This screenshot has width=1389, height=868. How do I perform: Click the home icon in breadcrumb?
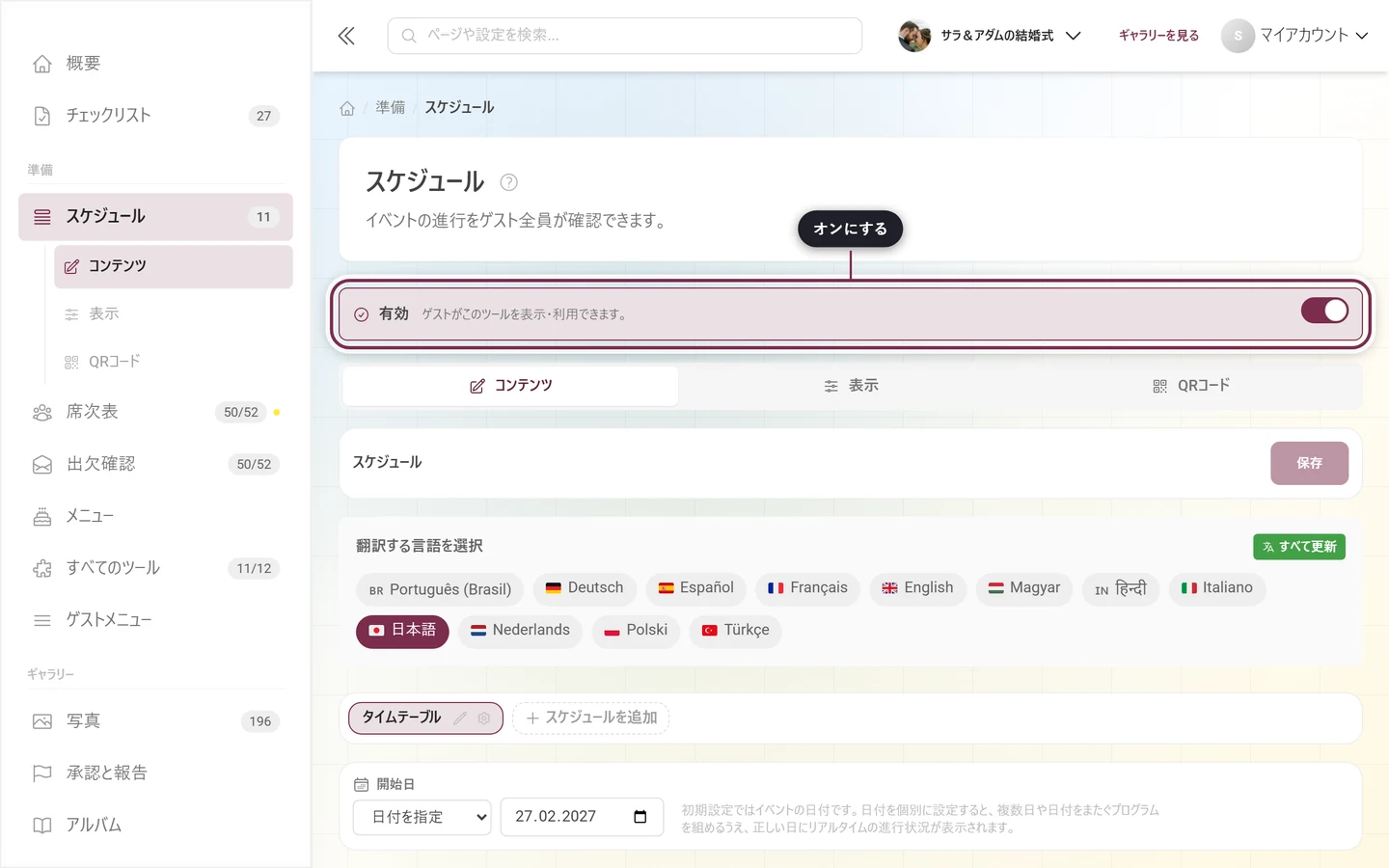[347, 108]
